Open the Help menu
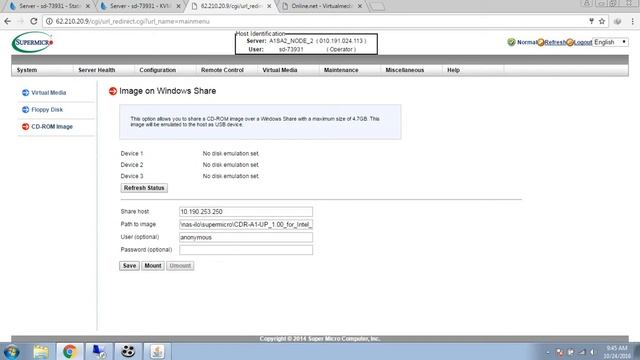Viewport: 640px width, 360px height. pos(453,70)
